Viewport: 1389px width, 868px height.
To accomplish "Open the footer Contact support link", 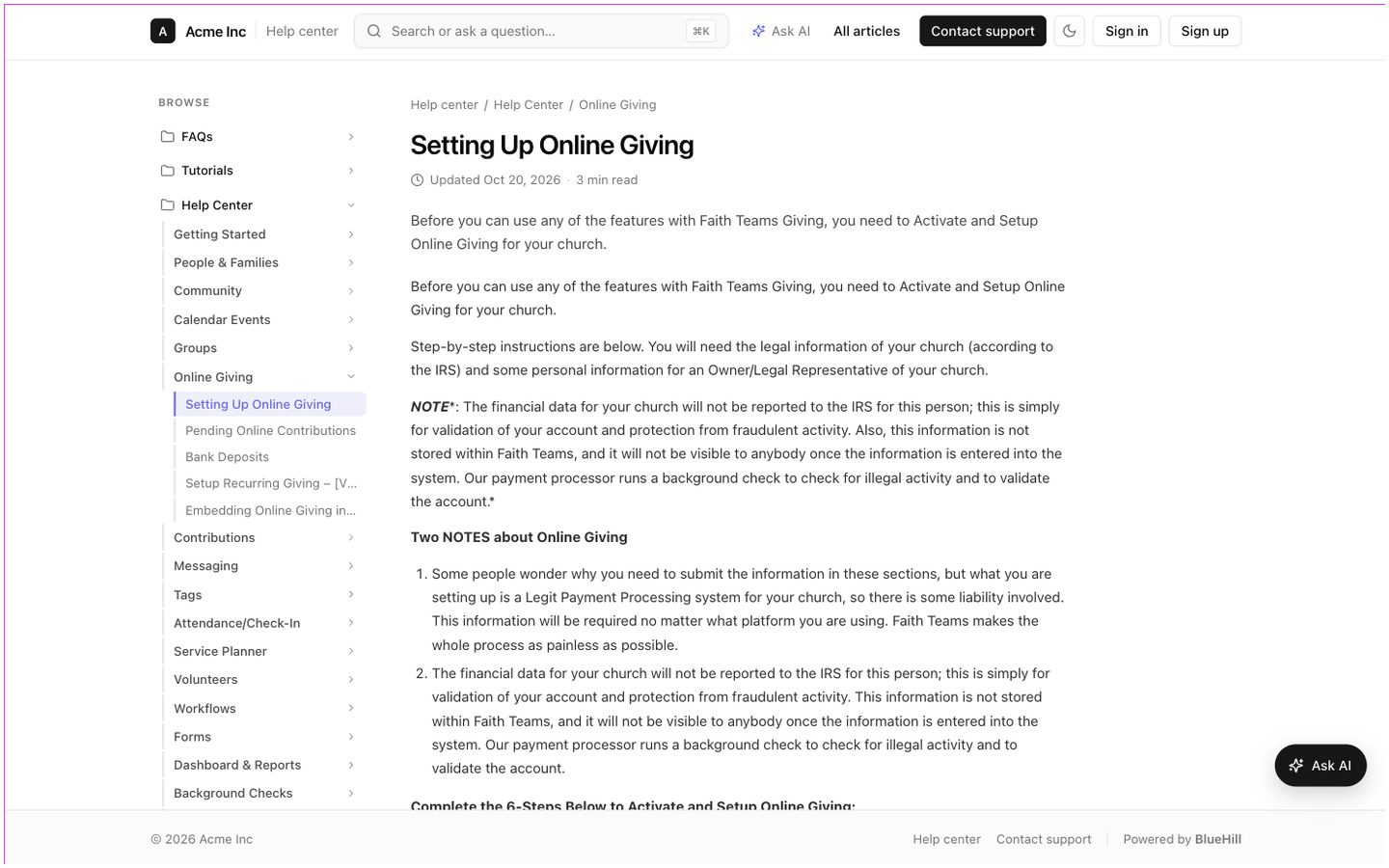I will [x=1044, y=840].
